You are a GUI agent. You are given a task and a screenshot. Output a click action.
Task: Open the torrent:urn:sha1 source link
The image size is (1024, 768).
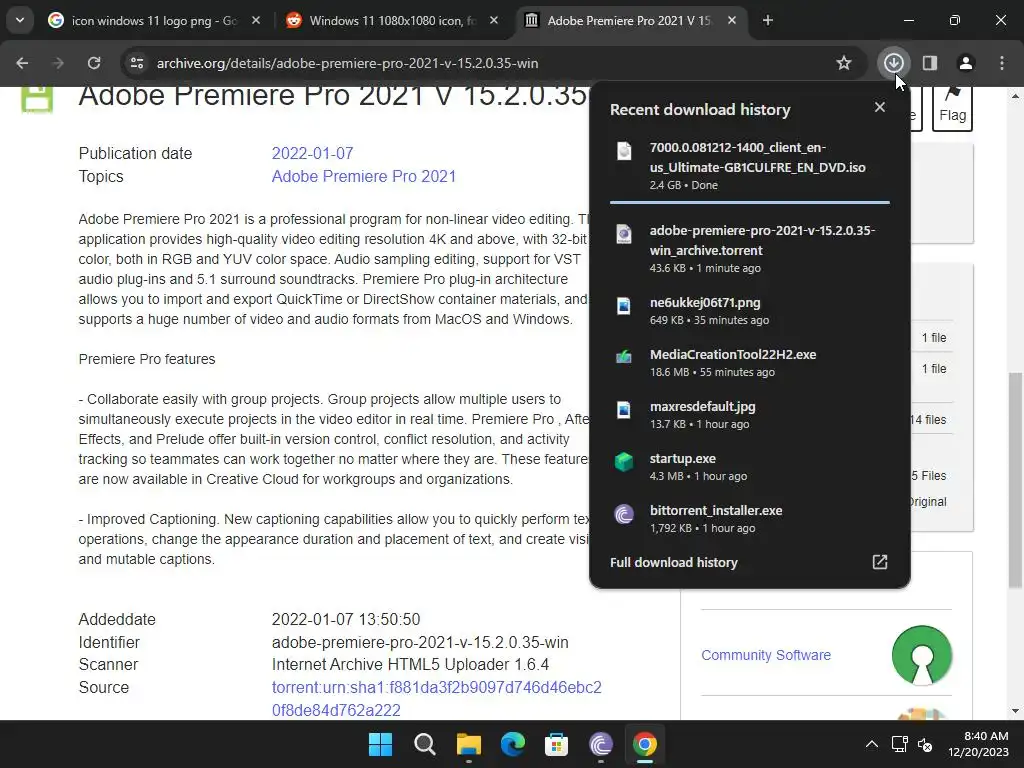(436, 699)
